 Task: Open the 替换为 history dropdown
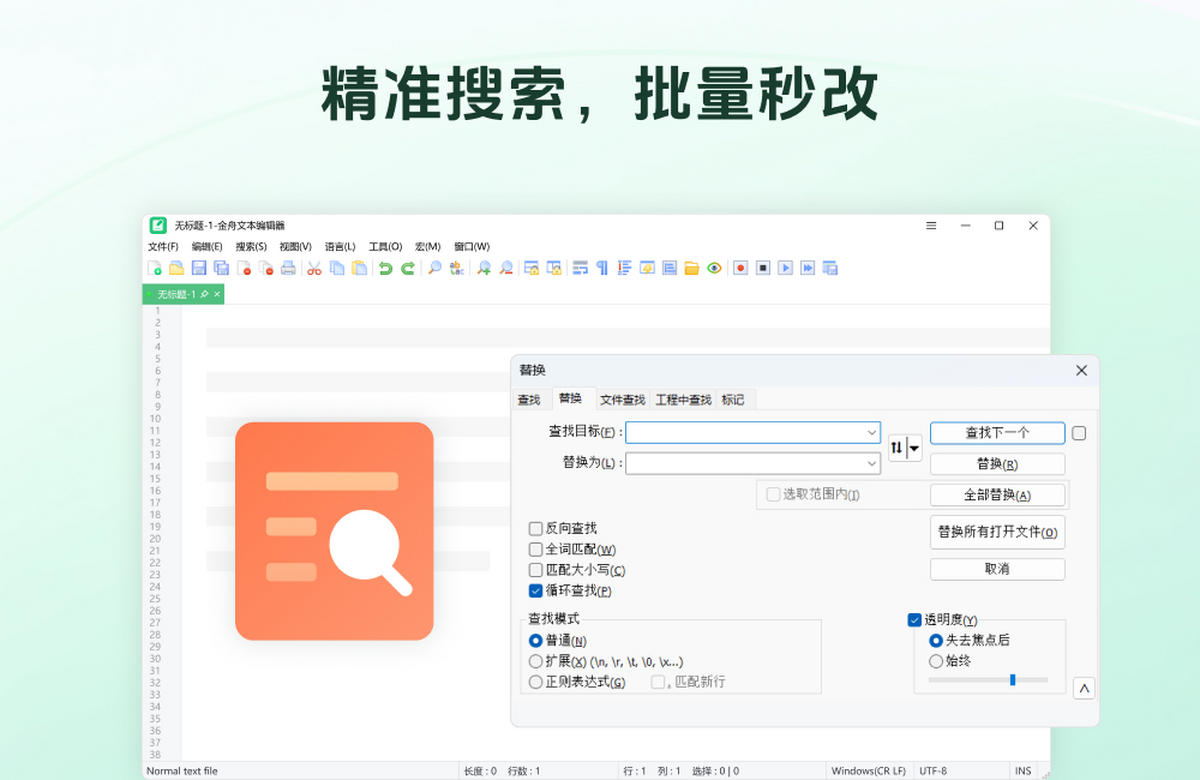pos(869,463)
